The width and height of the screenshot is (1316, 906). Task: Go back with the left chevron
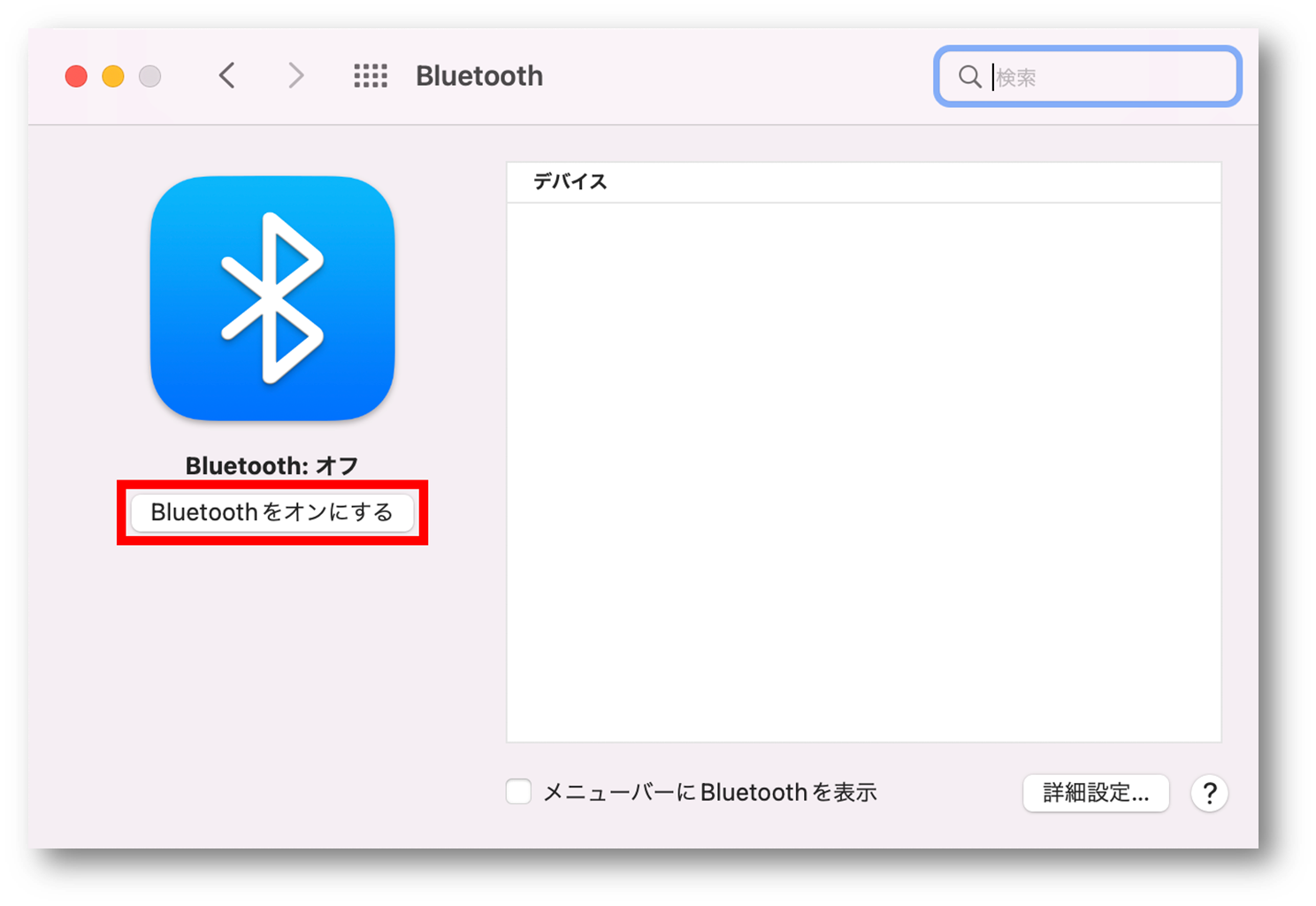click(x=227, y=76)
